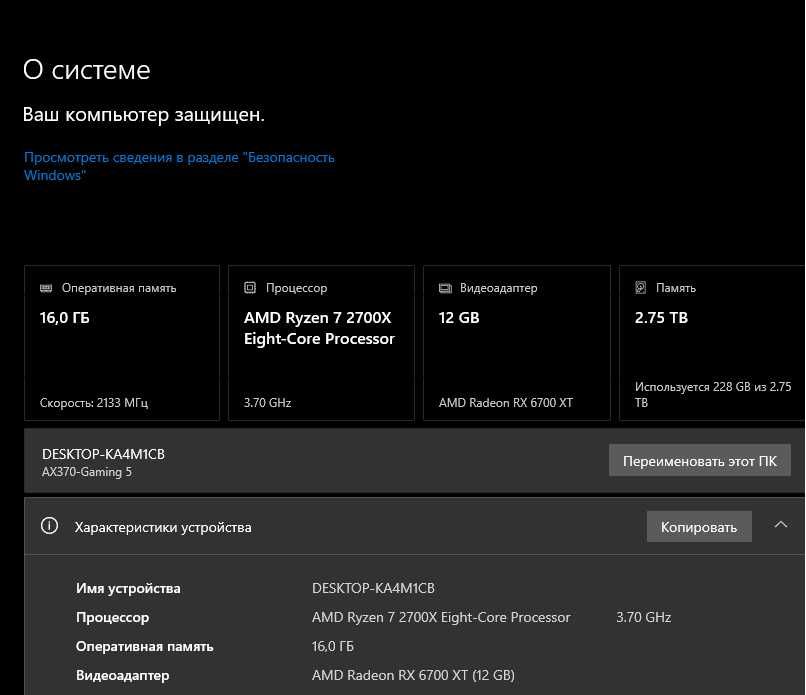Click '3.70 GHz' in processor card

click(x=267, y=403)
